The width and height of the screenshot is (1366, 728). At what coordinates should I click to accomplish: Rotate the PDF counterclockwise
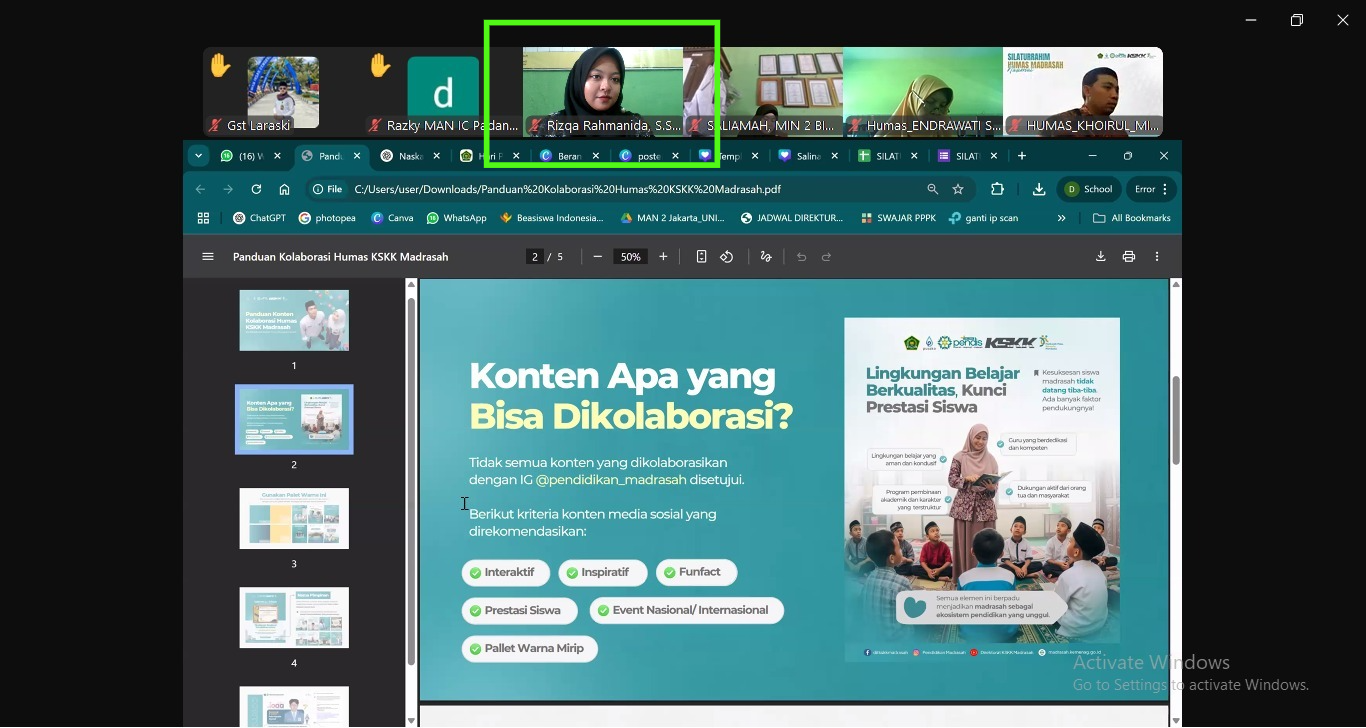(x=727, y=257)
